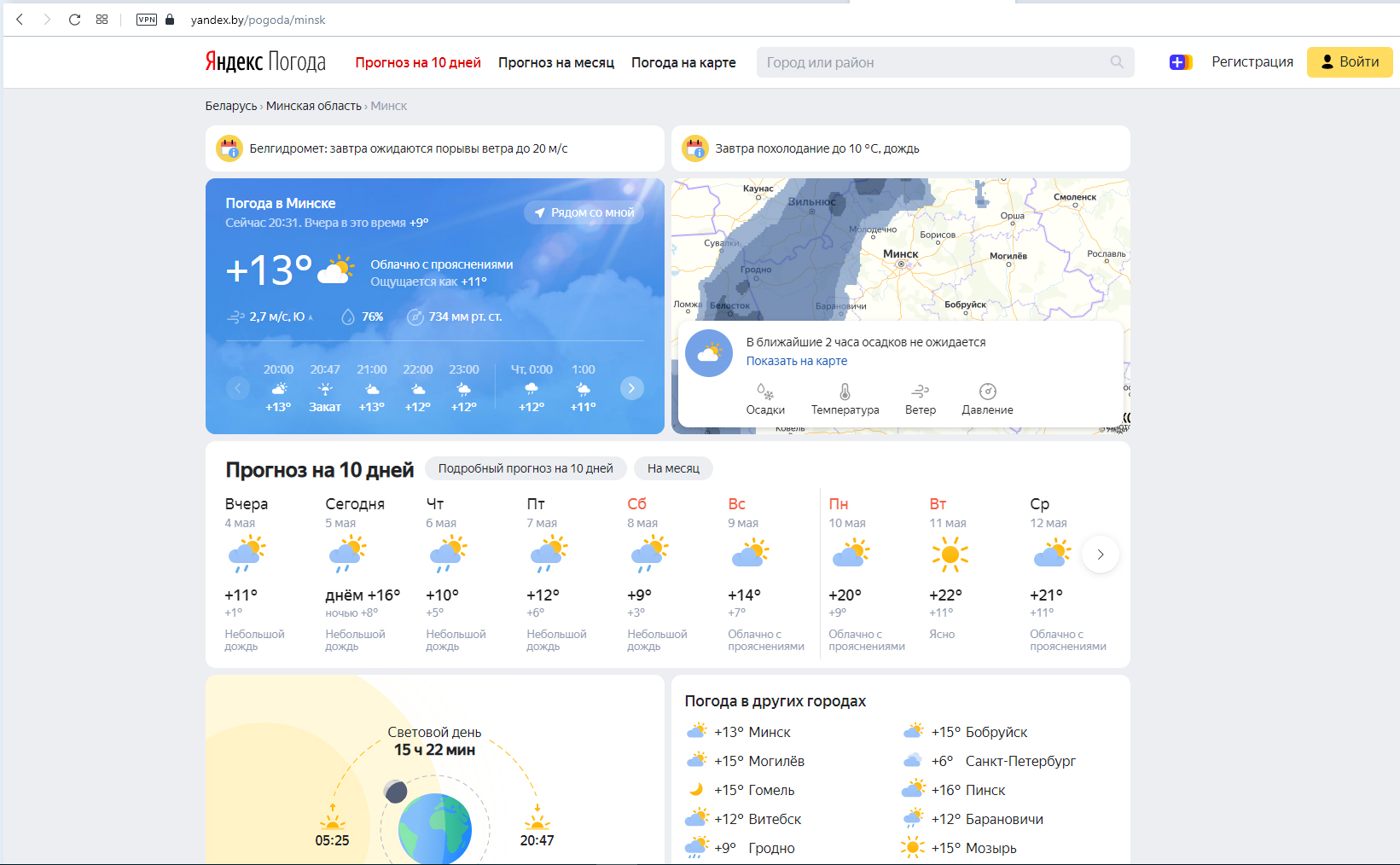1400x865 pixels.
Task: Reload the page with the refresh icon
Action: 74,20
